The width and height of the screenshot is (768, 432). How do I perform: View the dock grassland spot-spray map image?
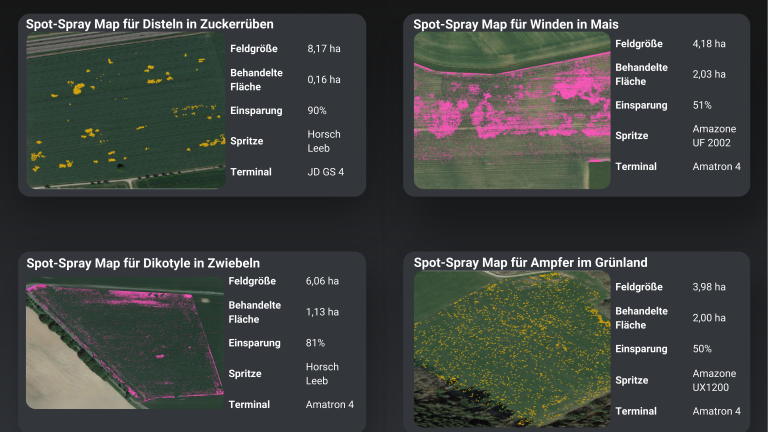(x=511, y=348)
